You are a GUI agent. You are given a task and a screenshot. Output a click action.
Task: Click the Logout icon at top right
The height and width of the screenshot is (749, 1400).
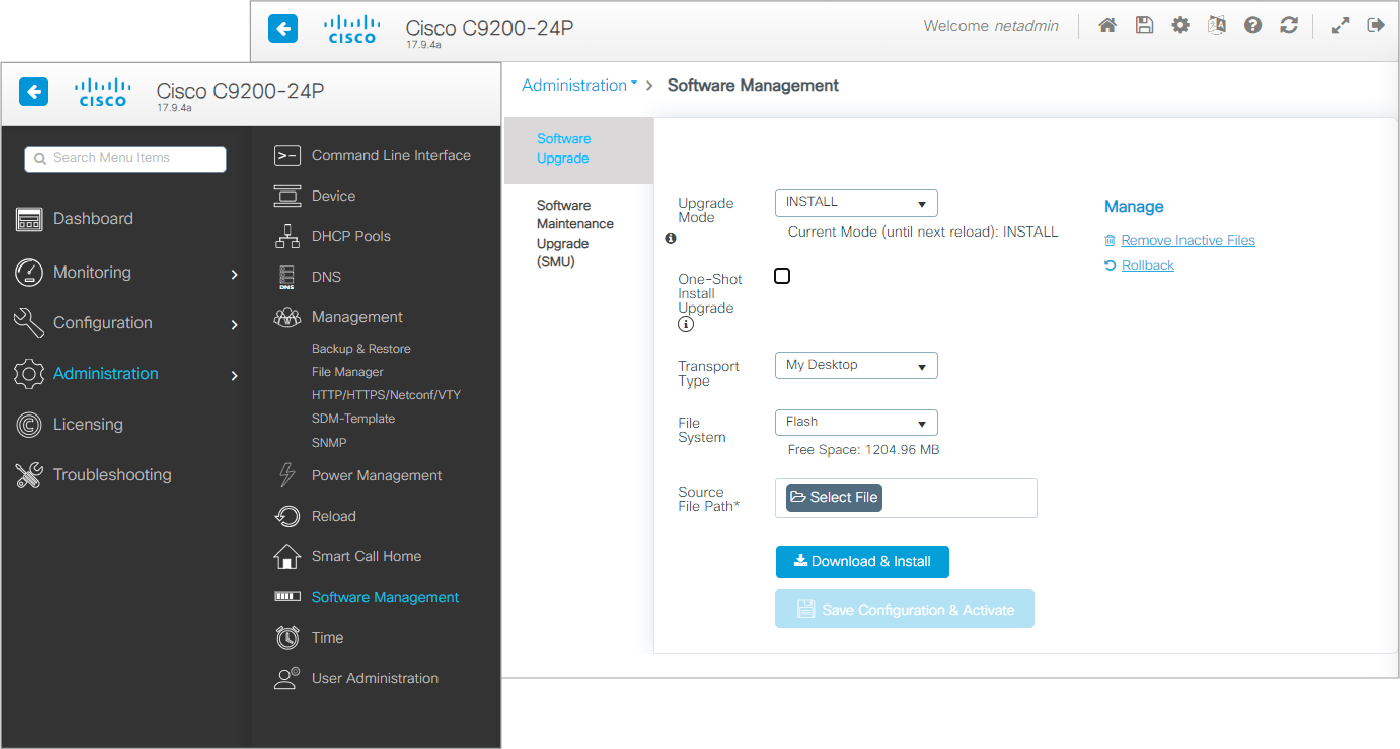coord(1376,26)
